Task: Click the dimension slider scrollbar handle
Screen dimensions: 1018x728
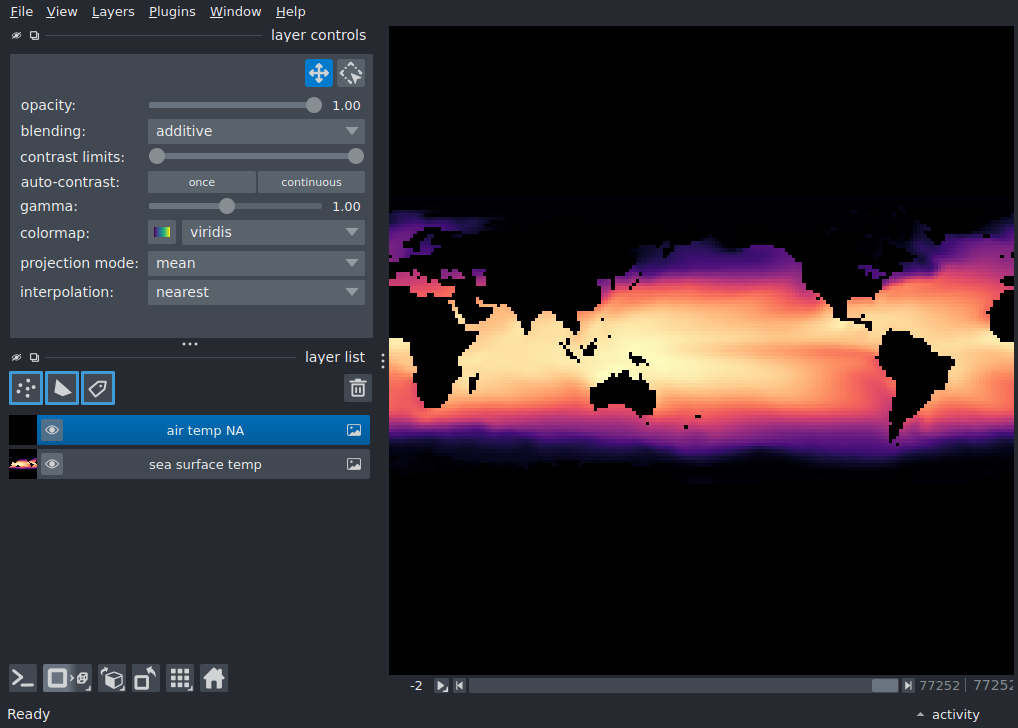Action: pyautogui.click(x=885, y=686)
